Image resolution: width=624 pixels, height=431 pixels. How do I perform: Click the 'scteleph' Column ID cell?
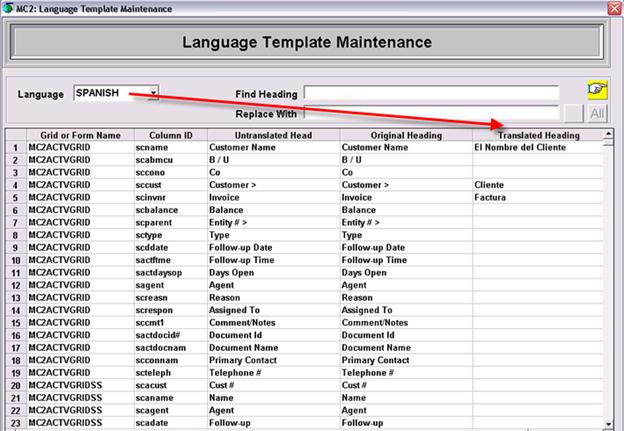pos(171,373)
